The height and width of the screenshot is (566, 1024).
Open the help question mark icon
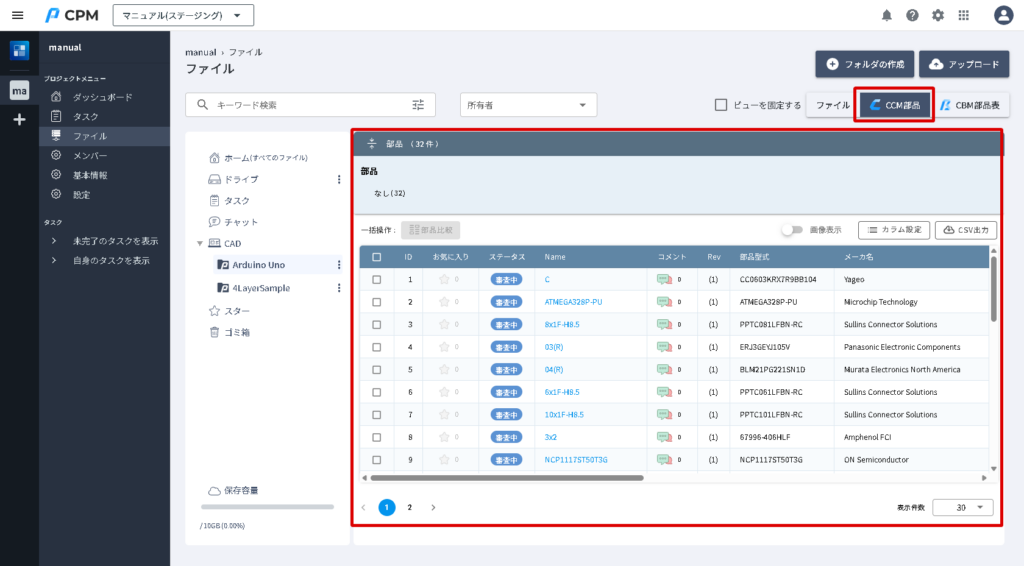[x=912, y=15]
